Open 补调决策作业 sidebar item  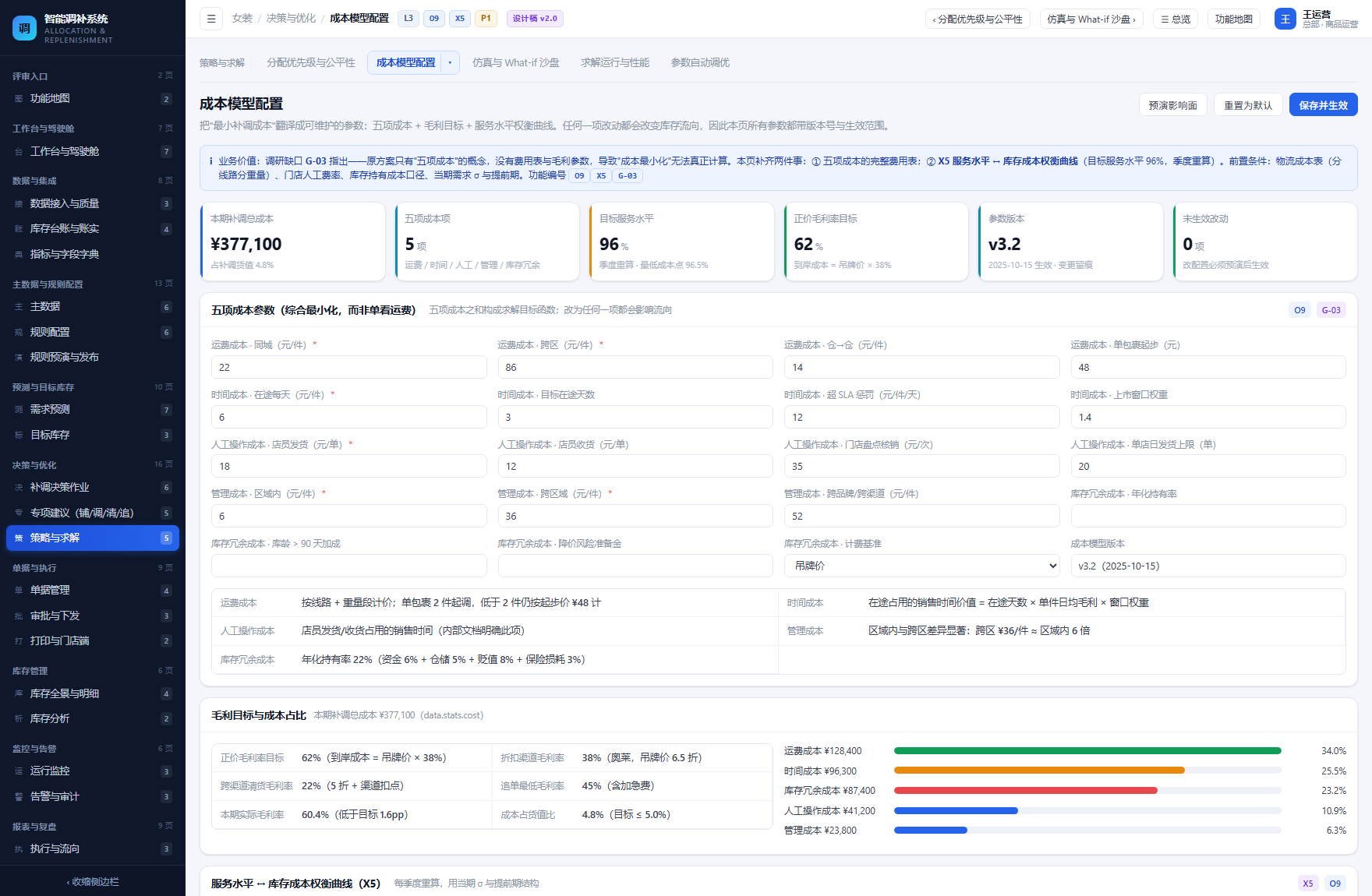[x=93, y=487]
